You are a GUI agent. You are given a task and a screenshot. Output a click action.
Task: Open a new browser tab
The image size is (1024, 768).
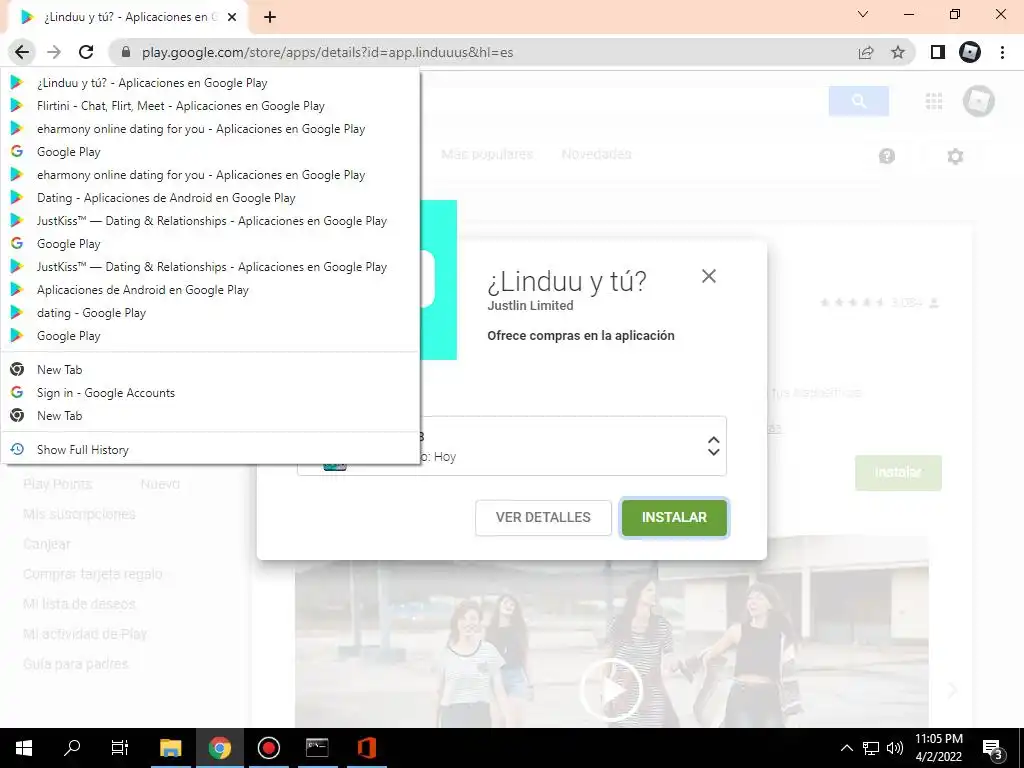(270, 17)
